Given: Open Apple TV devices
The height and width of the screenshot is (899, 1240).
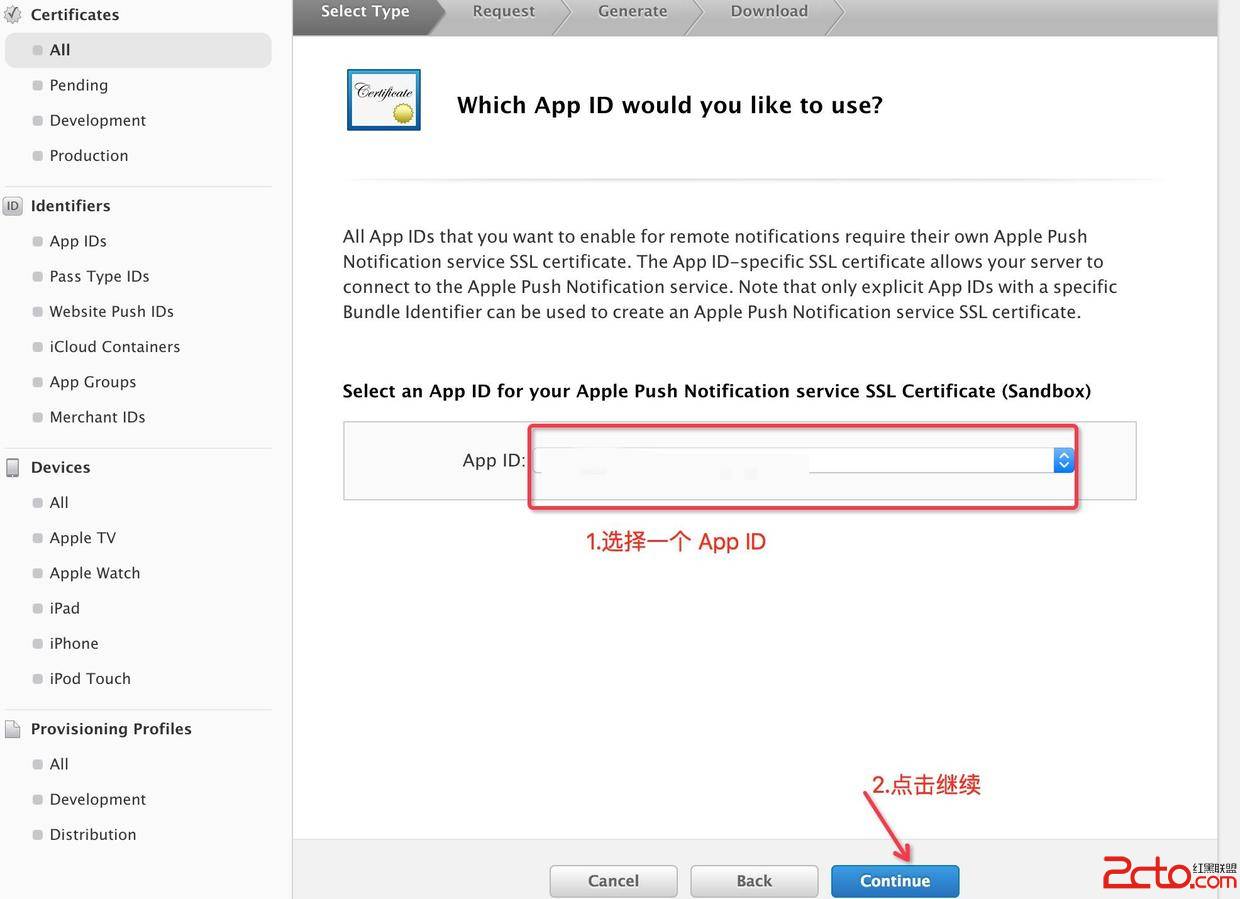Looking at the screenshot, I should pyautogui.click(x=82, y=538).
